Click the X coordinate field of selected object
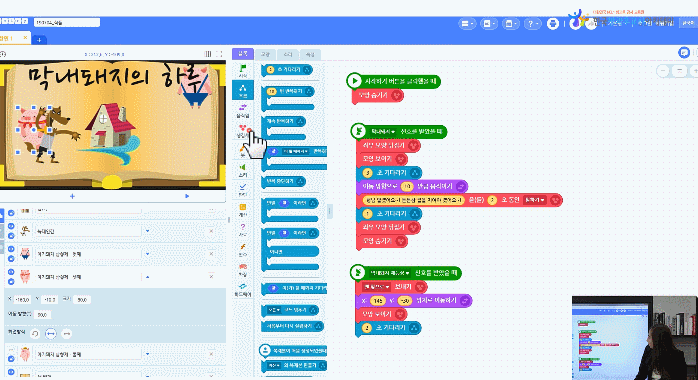 pyautogui.click(x=22, y=299)
